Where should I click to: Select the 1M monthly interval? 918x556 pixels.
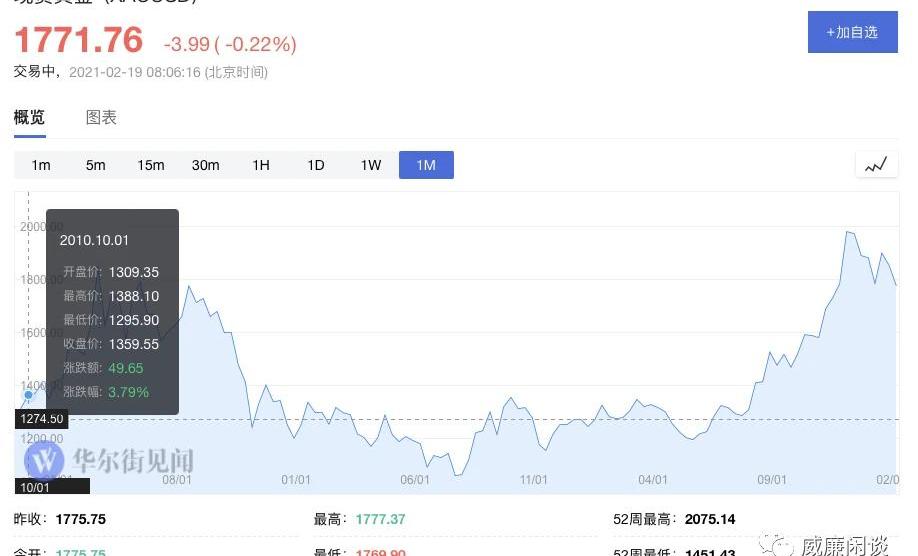pos(426,165)
